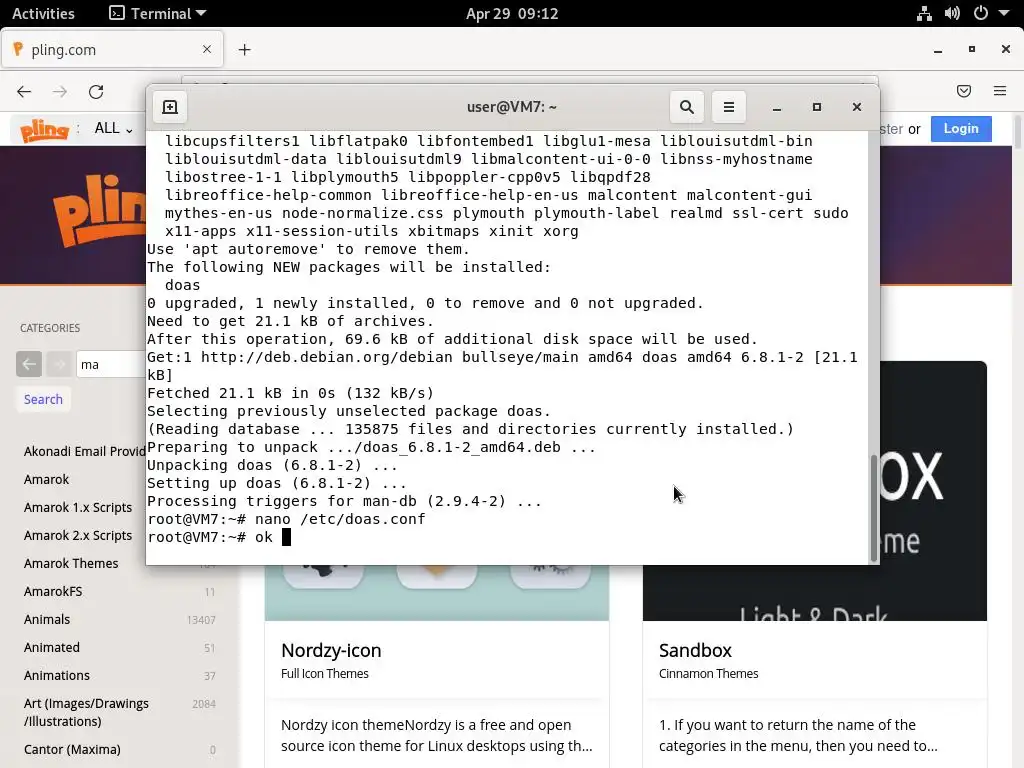1024x768 pixels.
Task: Open Animated category
Action: click(x=52, y=648)
